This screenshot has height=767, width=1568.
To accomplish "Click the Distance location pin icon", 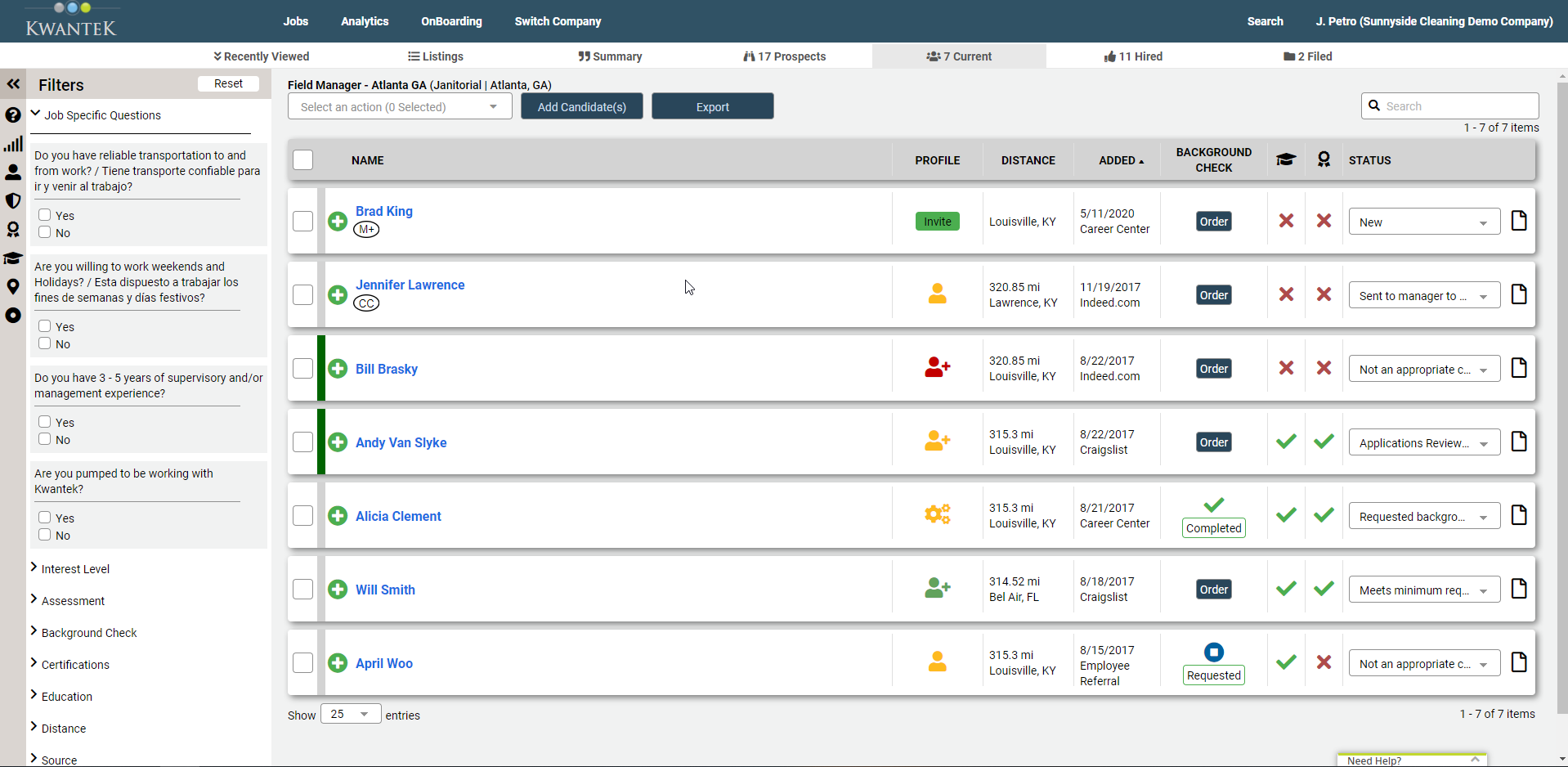I will (x=13, y=287).
